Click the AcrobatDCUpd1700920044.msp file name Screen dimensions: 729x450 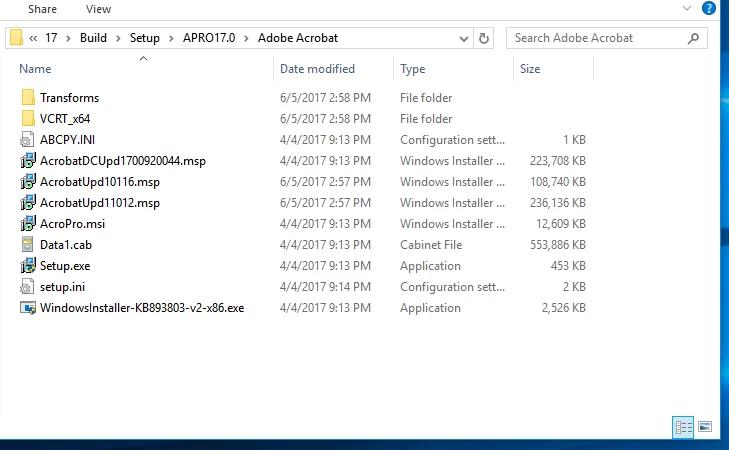pyautogui.click(x=123, y=161)
